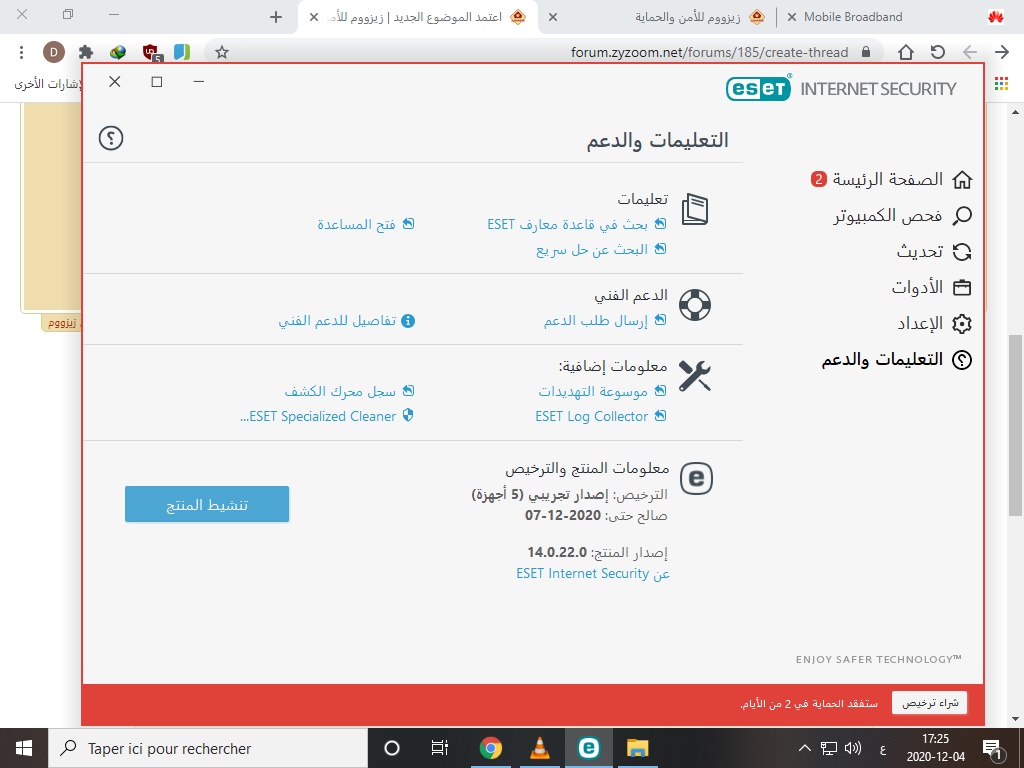Open Chrome extensions puzzle icon

[86, 52]
